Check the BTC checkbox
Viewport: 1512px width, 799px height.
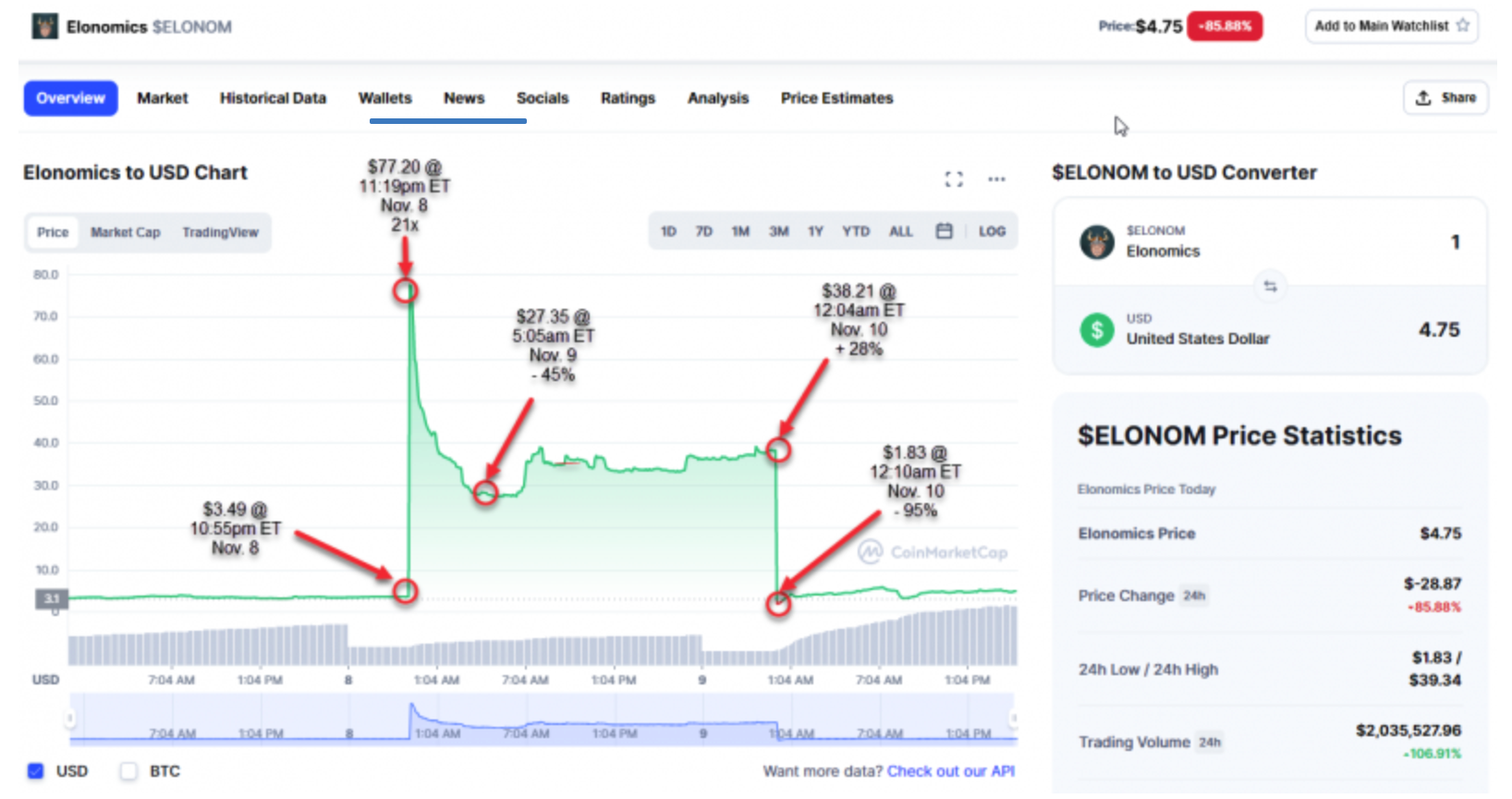(x=128, y=771)
